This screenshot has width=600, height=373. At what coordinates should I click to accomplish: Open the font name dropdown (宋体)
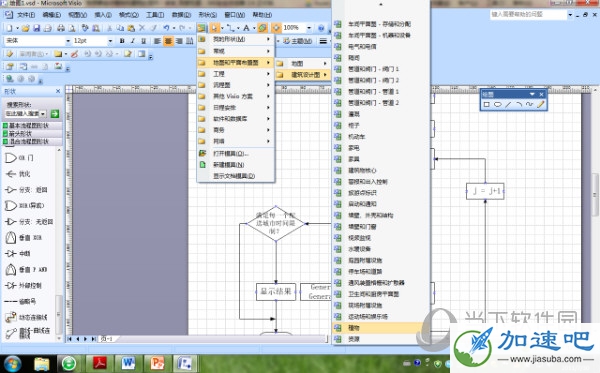coord(68,41)
